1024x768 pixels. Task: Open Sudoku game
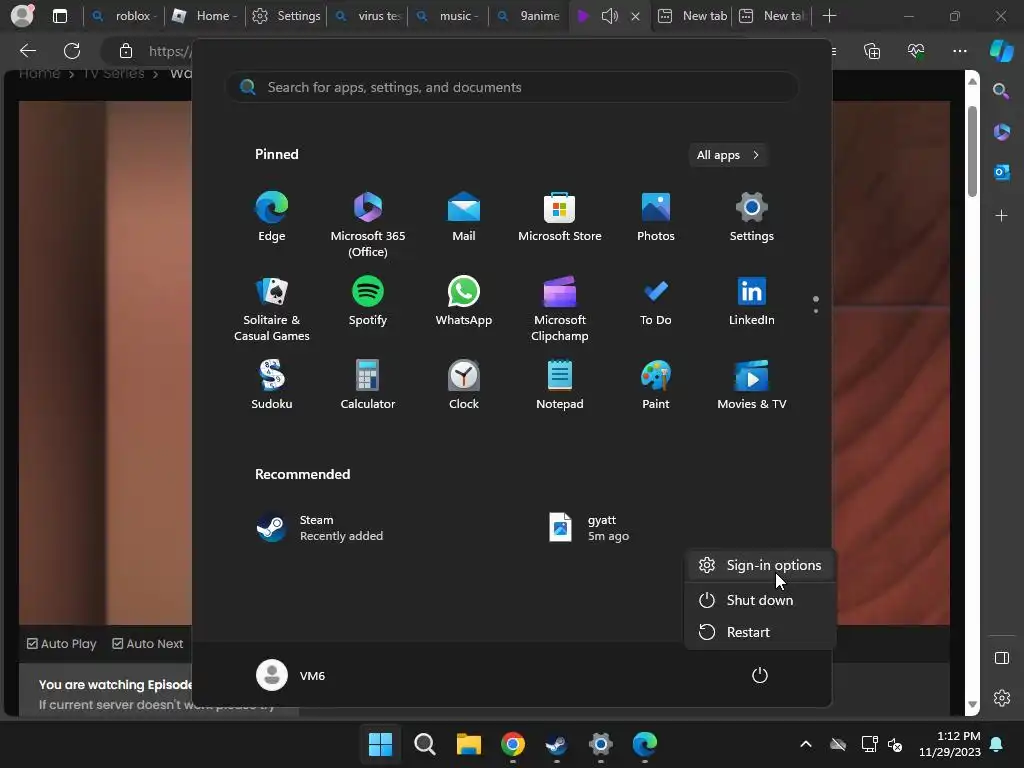coord(272,385)
